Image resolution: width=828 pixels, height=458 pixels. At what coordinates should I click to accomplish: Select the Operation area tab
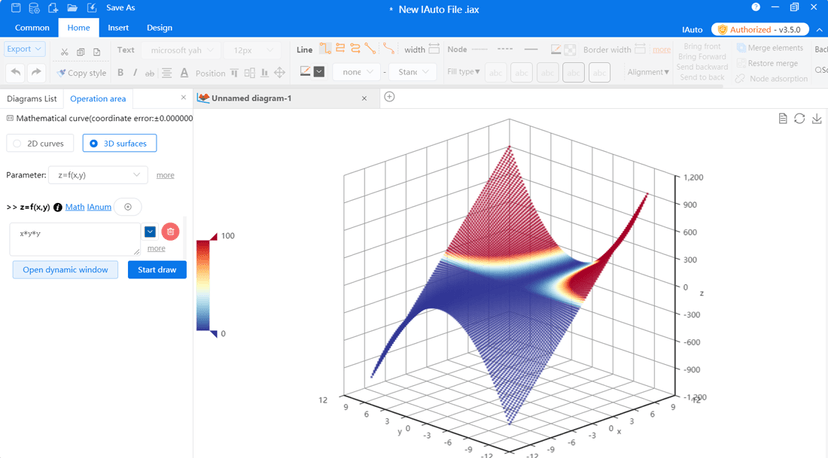98,99
